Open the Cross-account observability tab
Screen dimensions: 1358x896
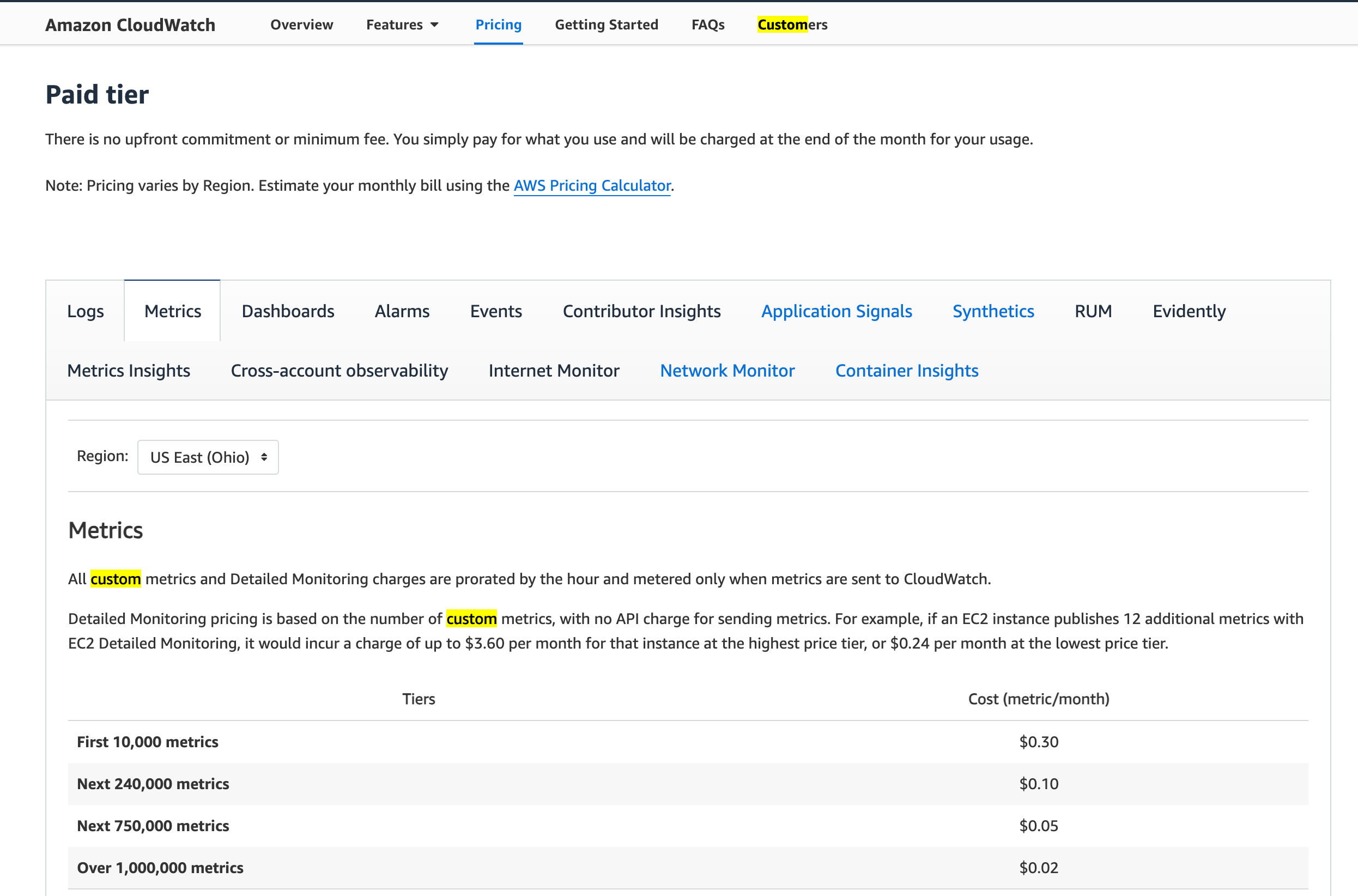[x=339, y=370]
